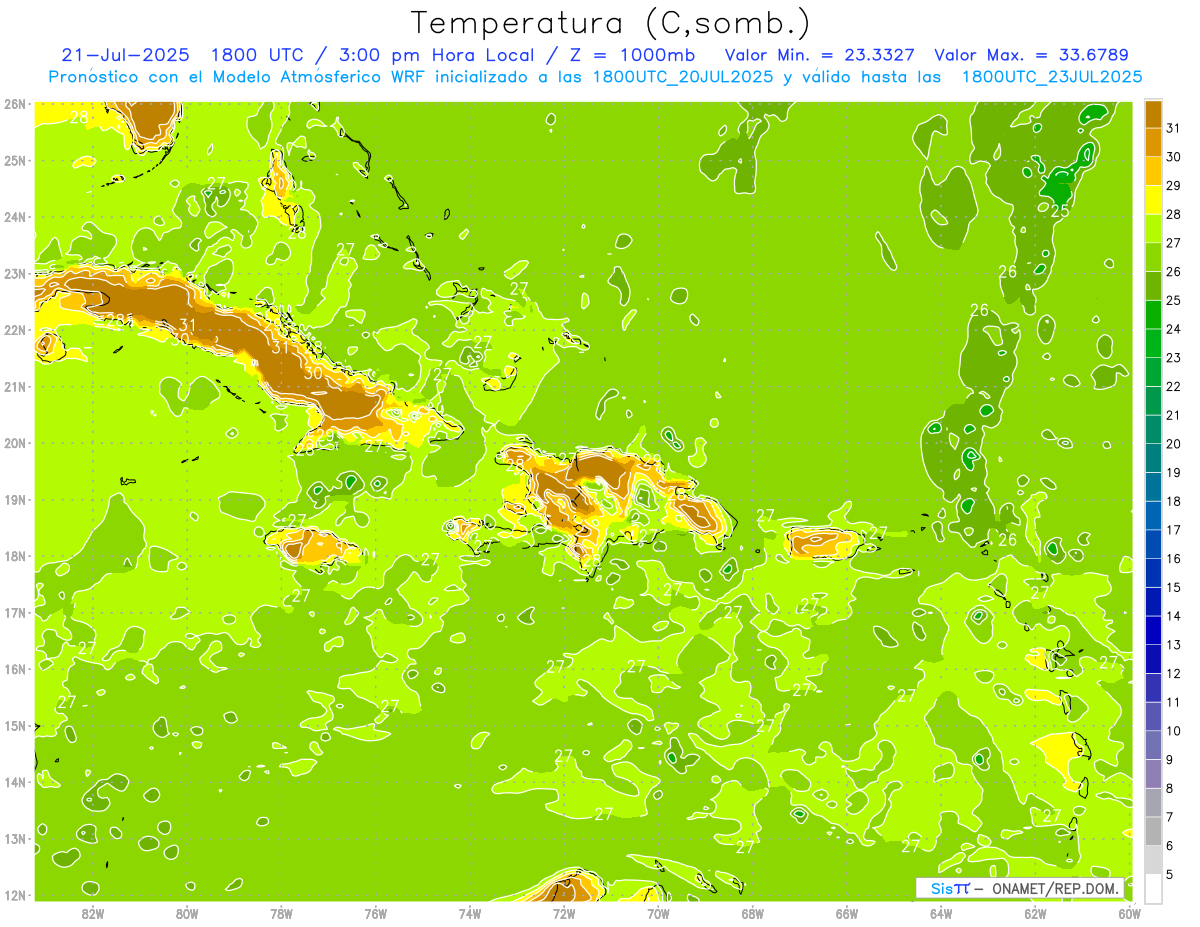Click the '24N' latitude axis label

15,217
